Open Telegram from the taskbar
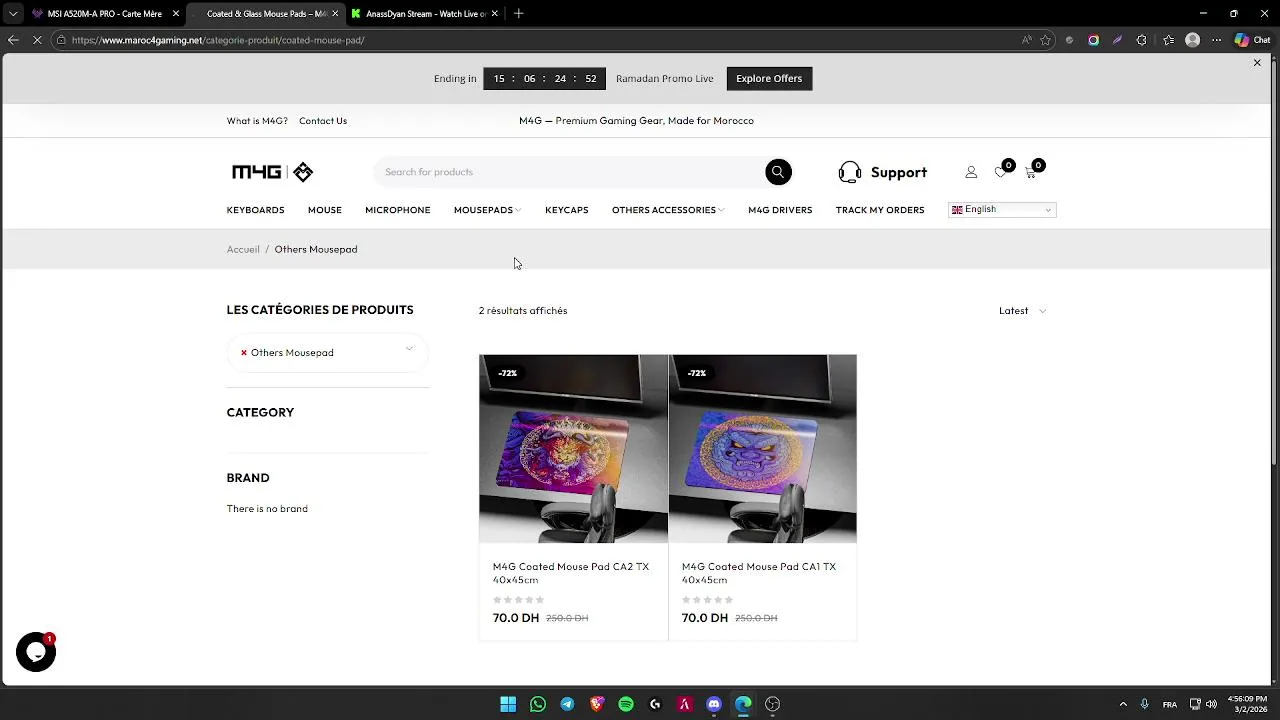1280x720 pixels. [x=567, y=704]
